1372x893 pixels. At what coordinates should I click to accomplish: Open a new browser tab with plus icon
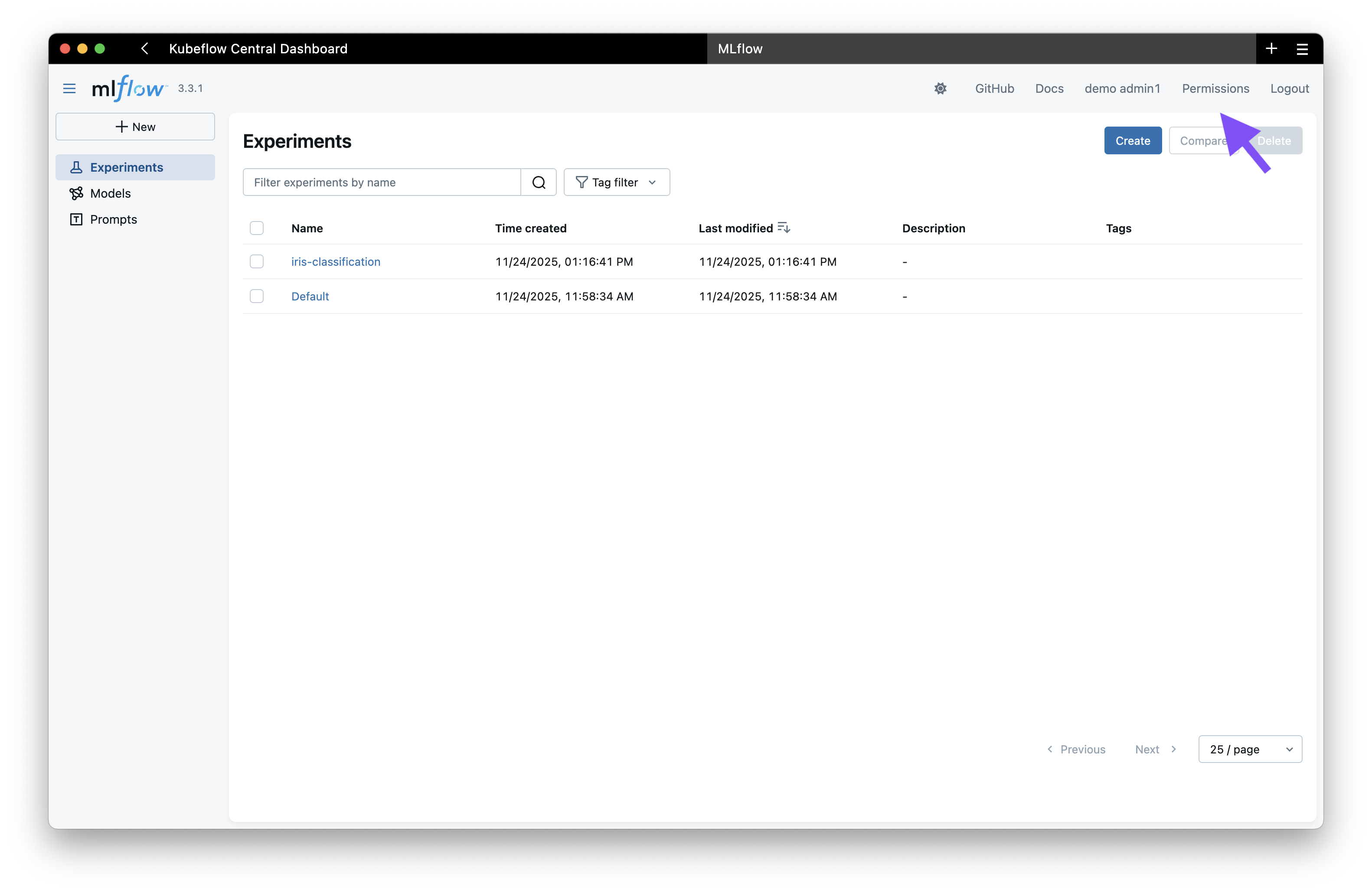tap(1271, 49)
